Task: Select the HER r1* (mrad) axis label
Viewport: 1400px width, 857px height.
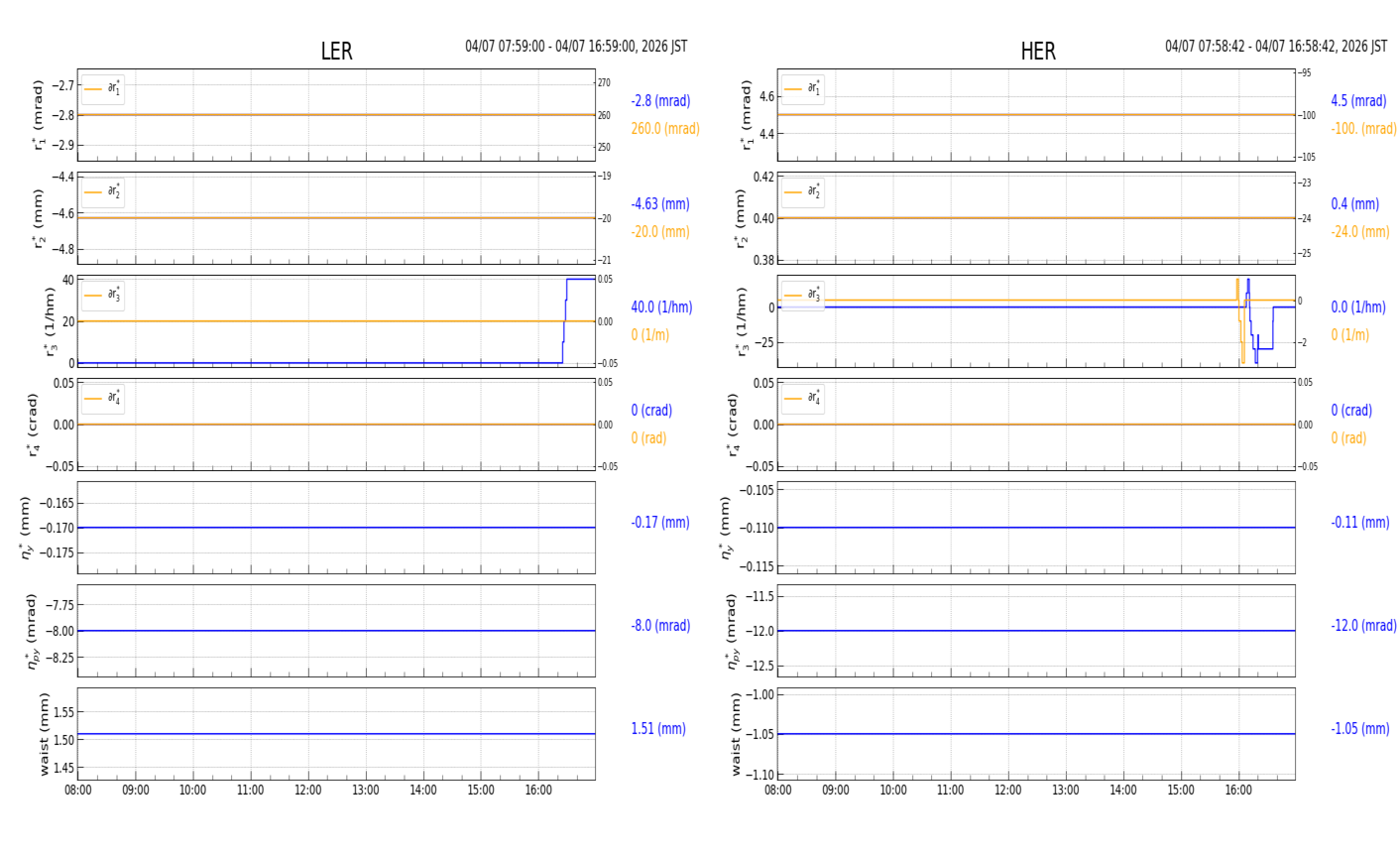Action: 746,115
